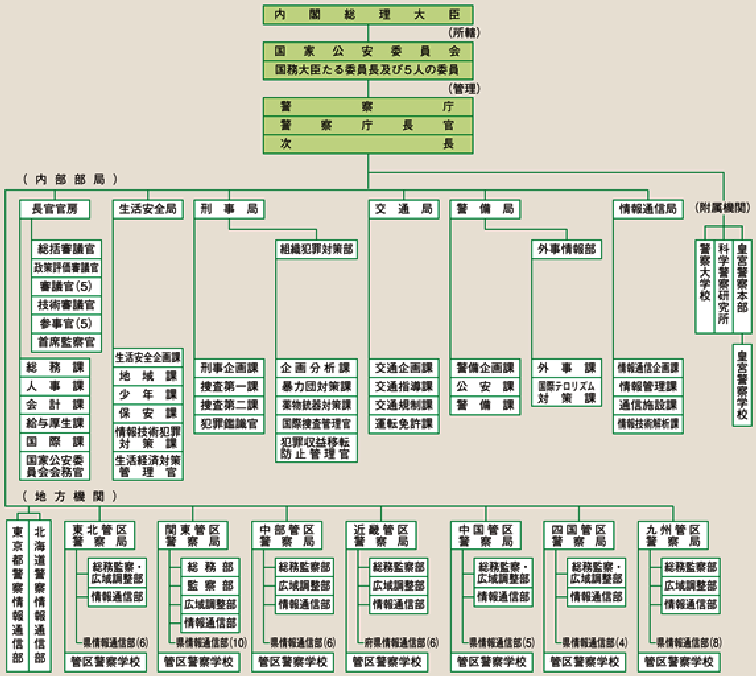
Task: Click 北海道警察情報通信部 vertical box
Action: coord(40,595)
